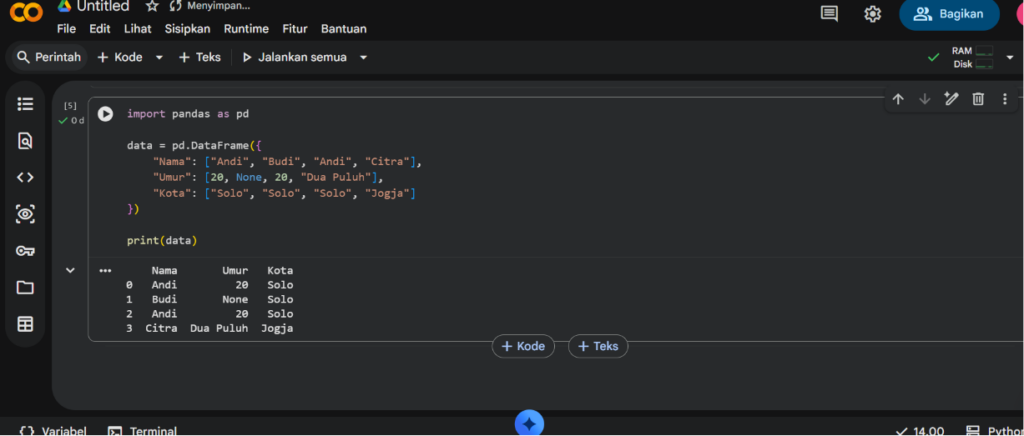Image resolution: width=1024 pixels, height=436 pixels.
Task: Open the data explorer eye icon
Action: click(25, 214)
